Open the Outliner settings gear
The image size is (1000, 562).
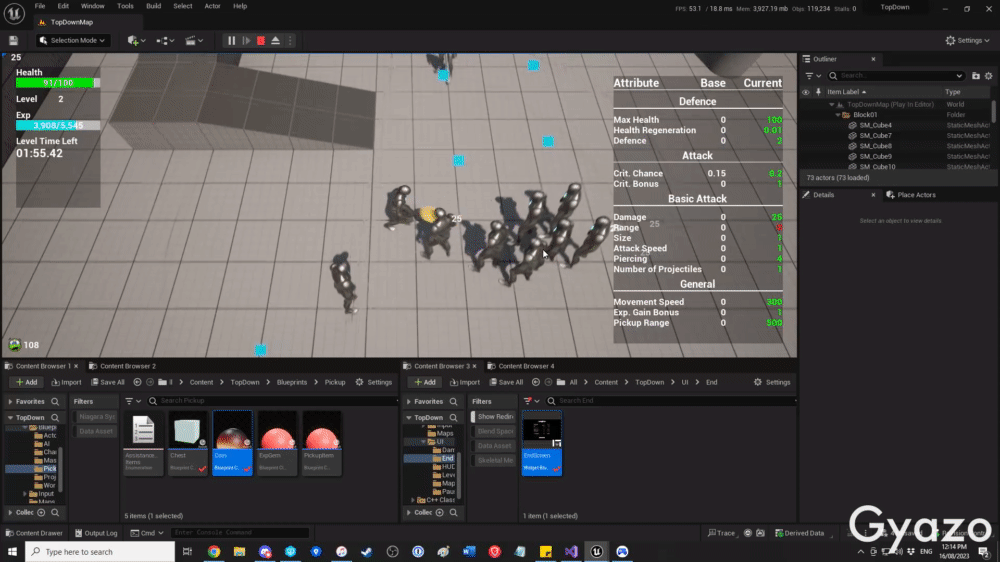coord(989,75)
